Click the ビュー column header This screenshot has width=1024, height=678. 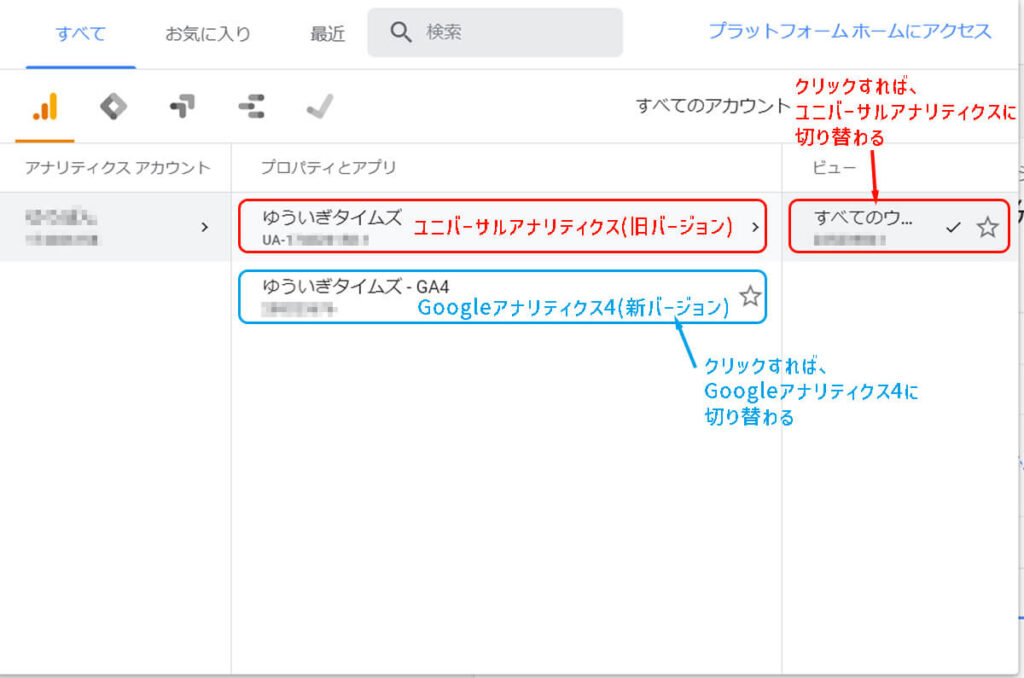click(833, 168)
